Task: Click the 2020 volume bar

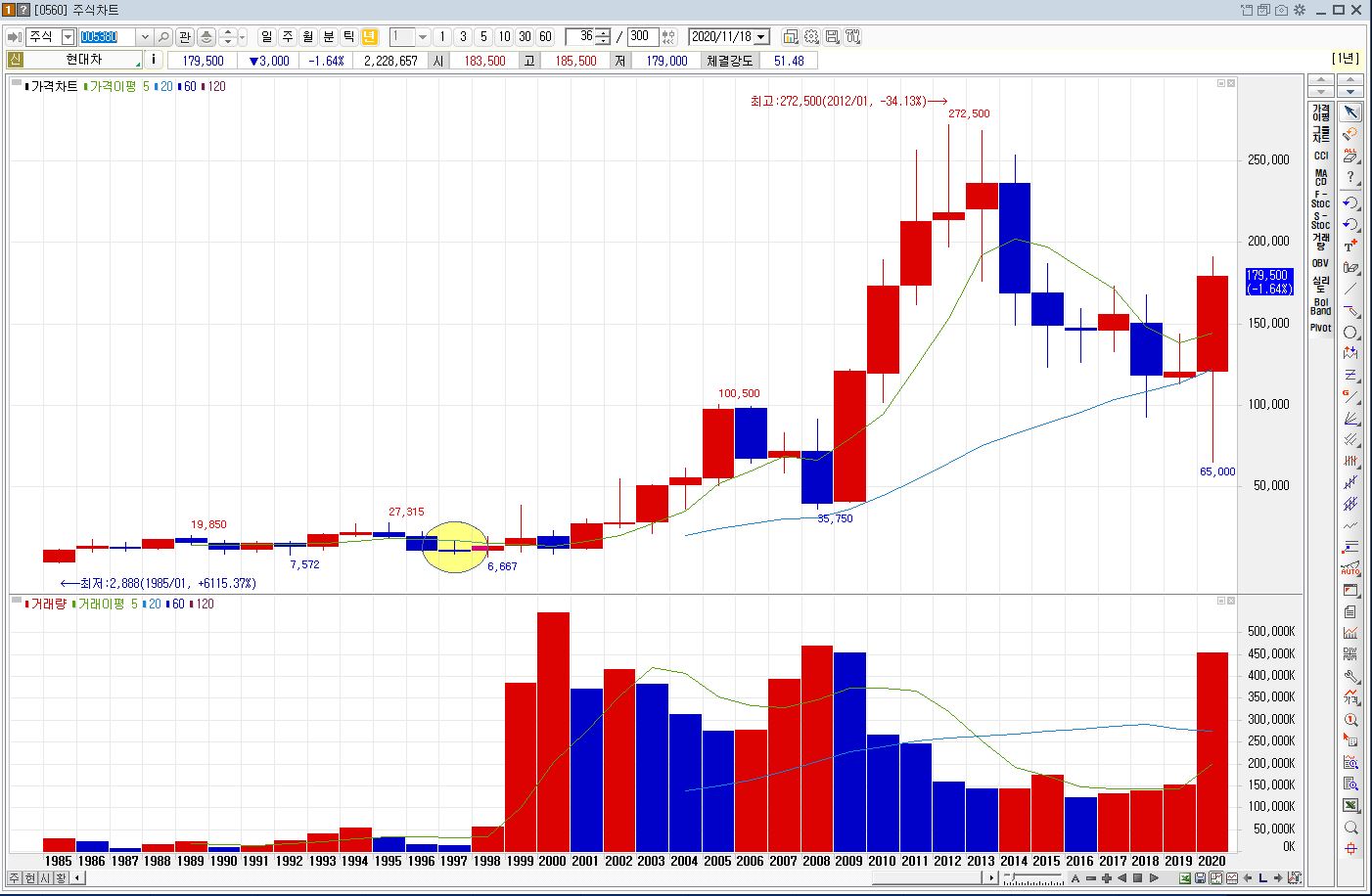Action: [1212, 751]
